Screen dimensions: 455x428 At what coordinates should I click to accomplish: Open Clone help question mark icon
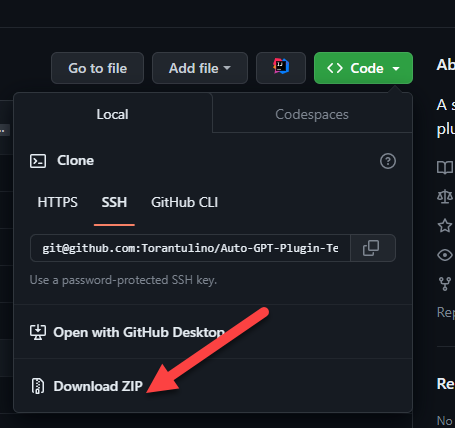coord(388,161)
